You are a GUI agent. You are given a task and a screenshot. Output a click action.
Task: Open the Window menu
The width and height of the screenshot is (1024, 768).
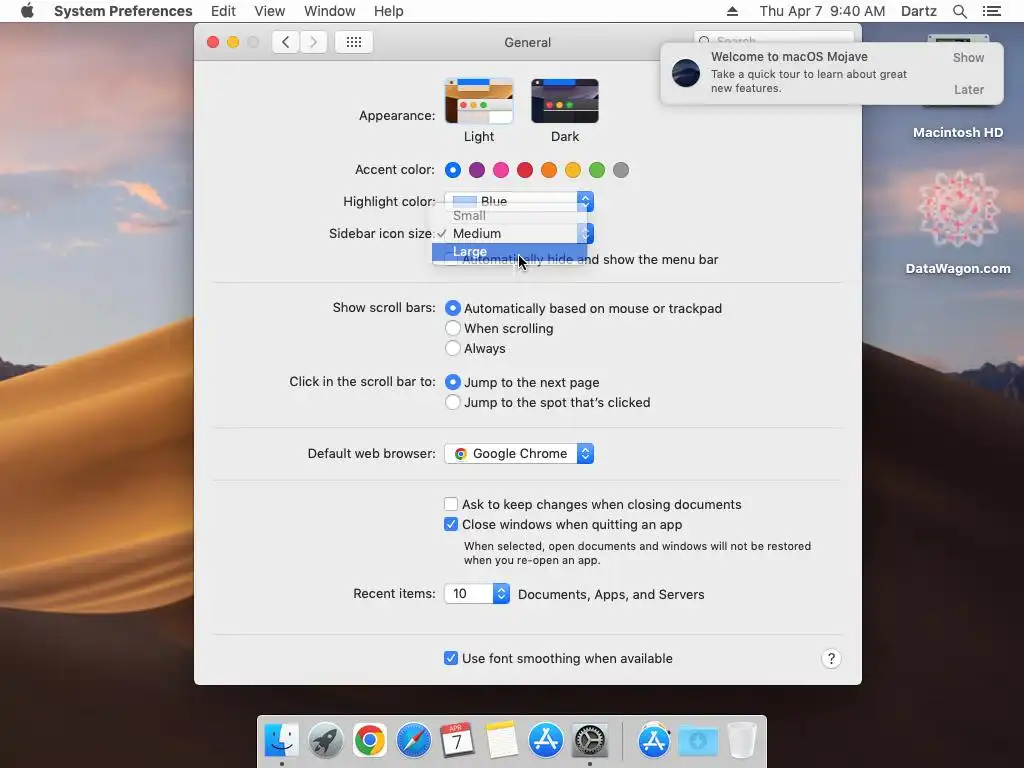tap(330, 11)
